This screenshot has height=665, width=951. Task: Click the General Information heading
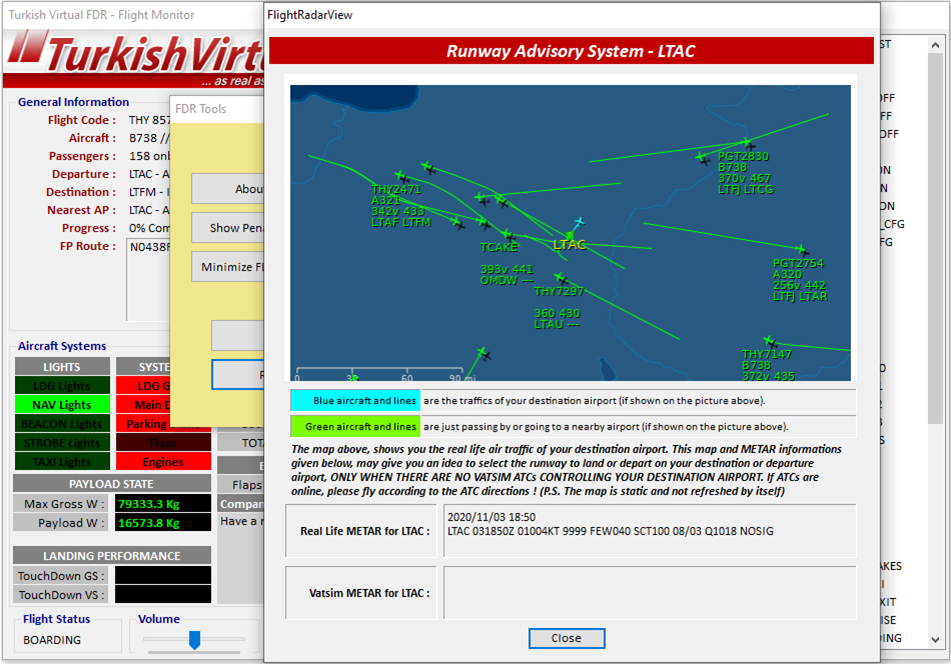(73, 102)
